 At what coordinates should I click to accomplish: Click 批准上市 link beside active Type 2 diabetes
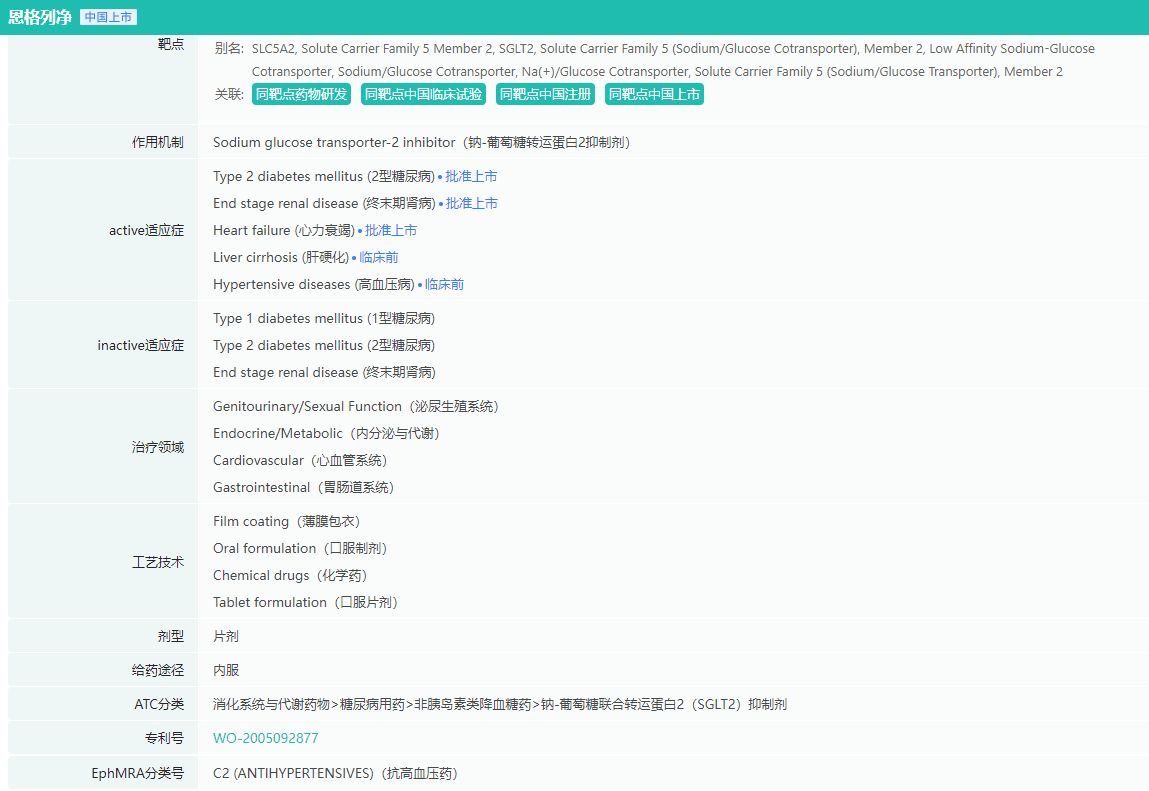[x=471, y=177]
